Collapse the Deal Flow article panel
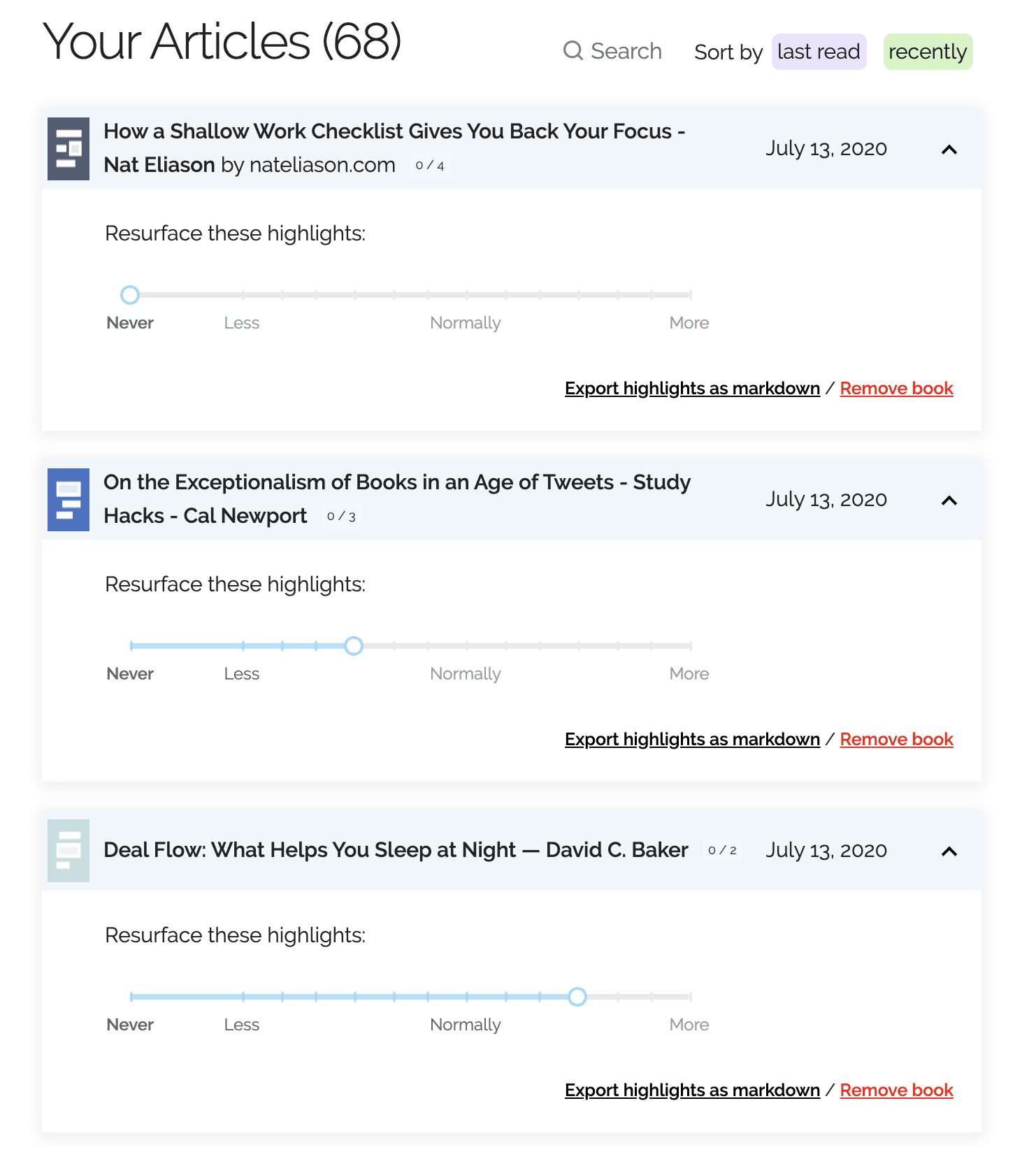The width and height of the screenshot is (1036, 1159). point(949,851)
